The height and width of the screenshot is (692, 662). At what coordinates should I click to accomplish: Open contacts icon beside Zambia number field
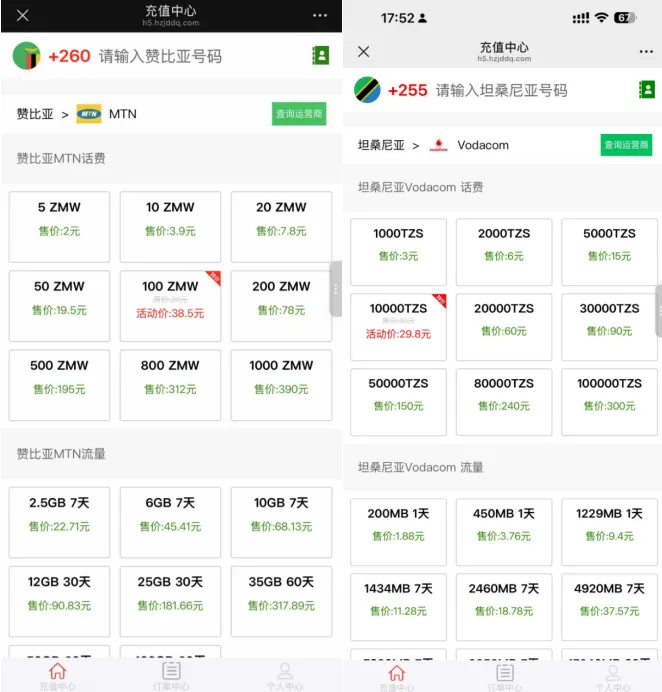pos(321,56)
